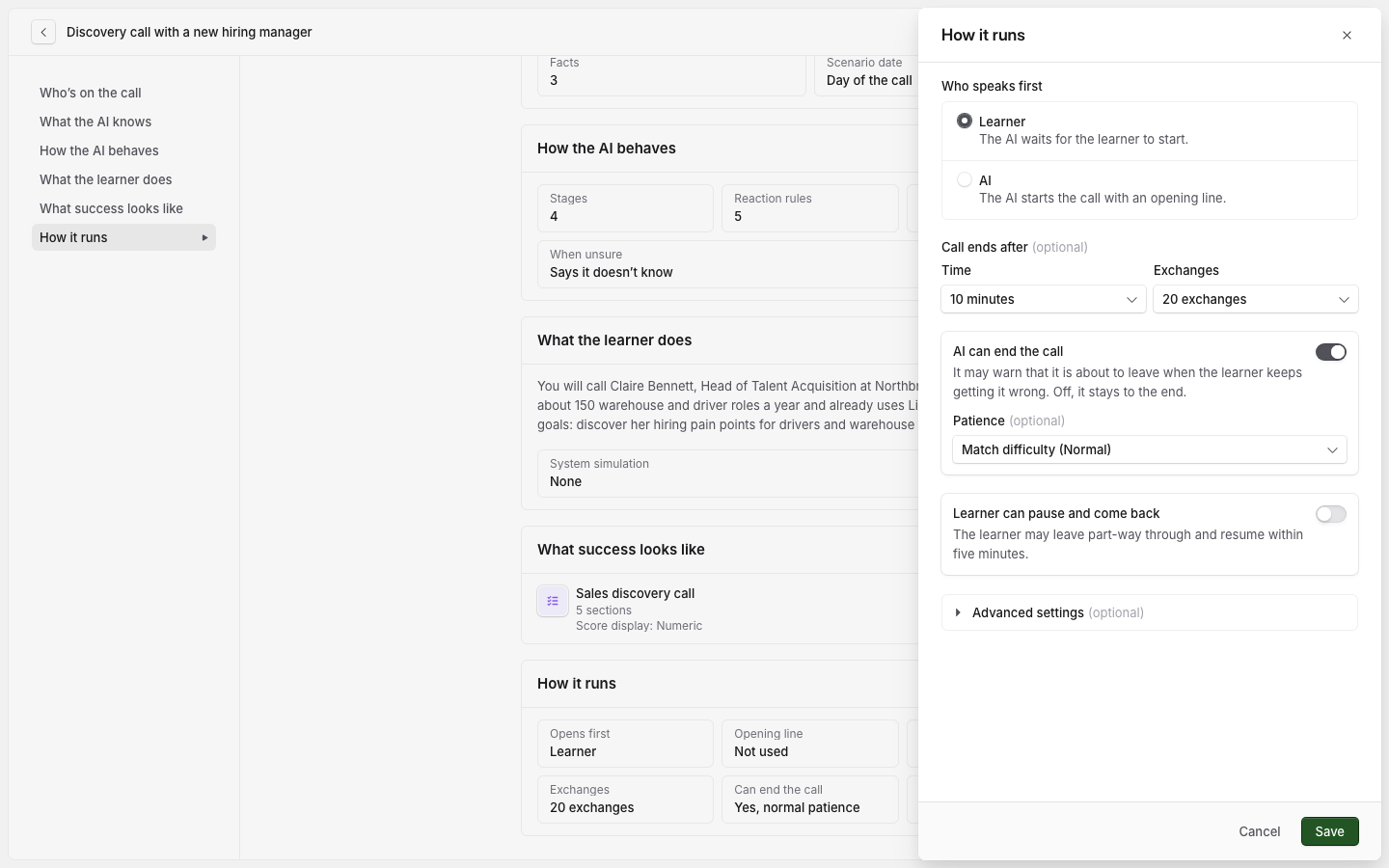Click the page title Discovery call text
Screen dimensions: 1389x868
(x=189, y=32)
